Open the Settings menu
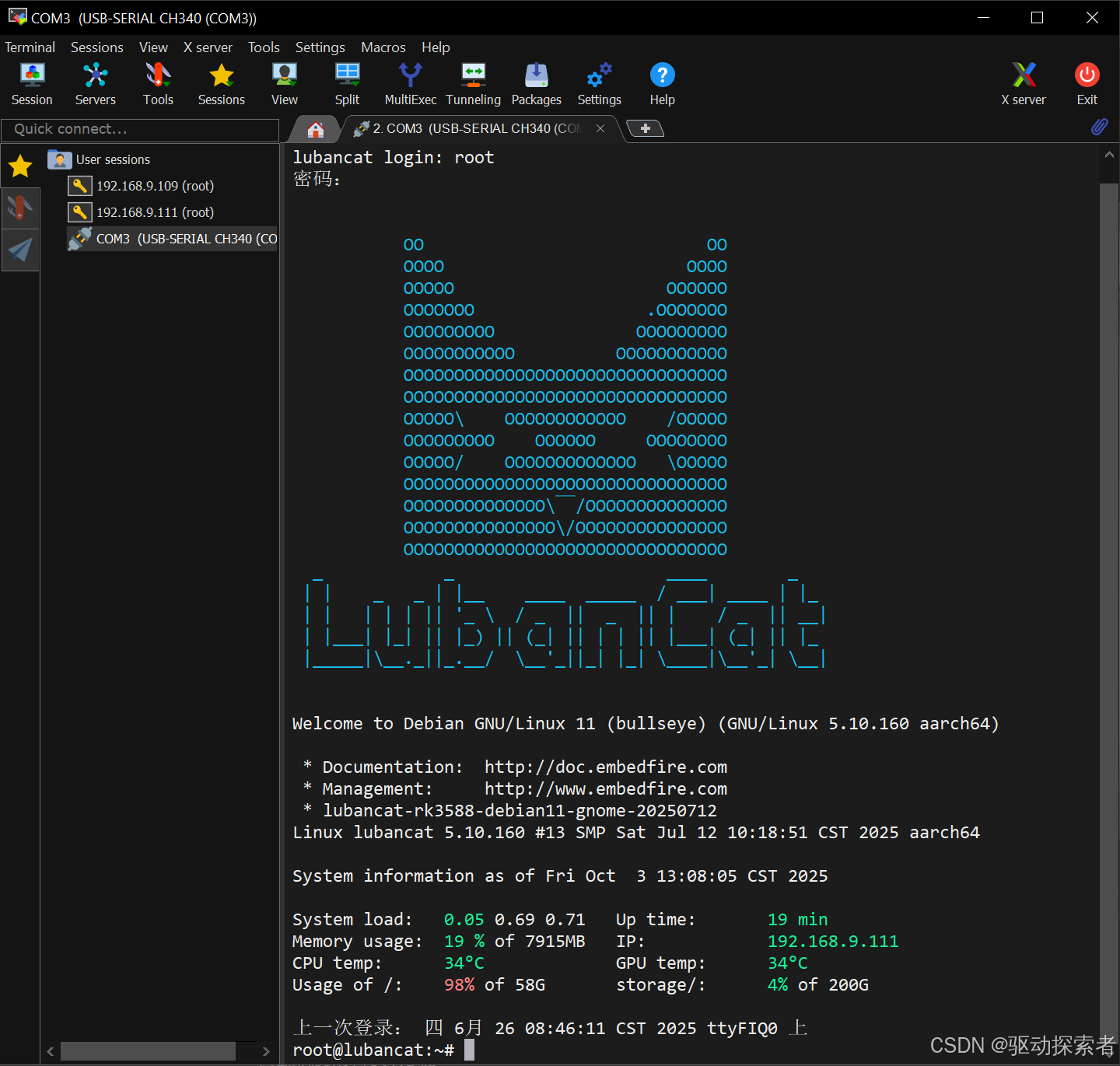Screen dimensions: 1120x1066 point(320,47)
